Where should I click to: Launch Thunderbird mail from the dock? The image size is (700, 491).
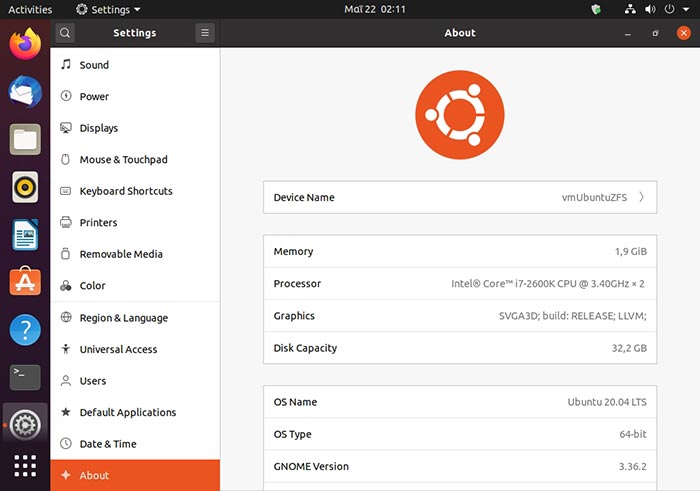[25, 92]
